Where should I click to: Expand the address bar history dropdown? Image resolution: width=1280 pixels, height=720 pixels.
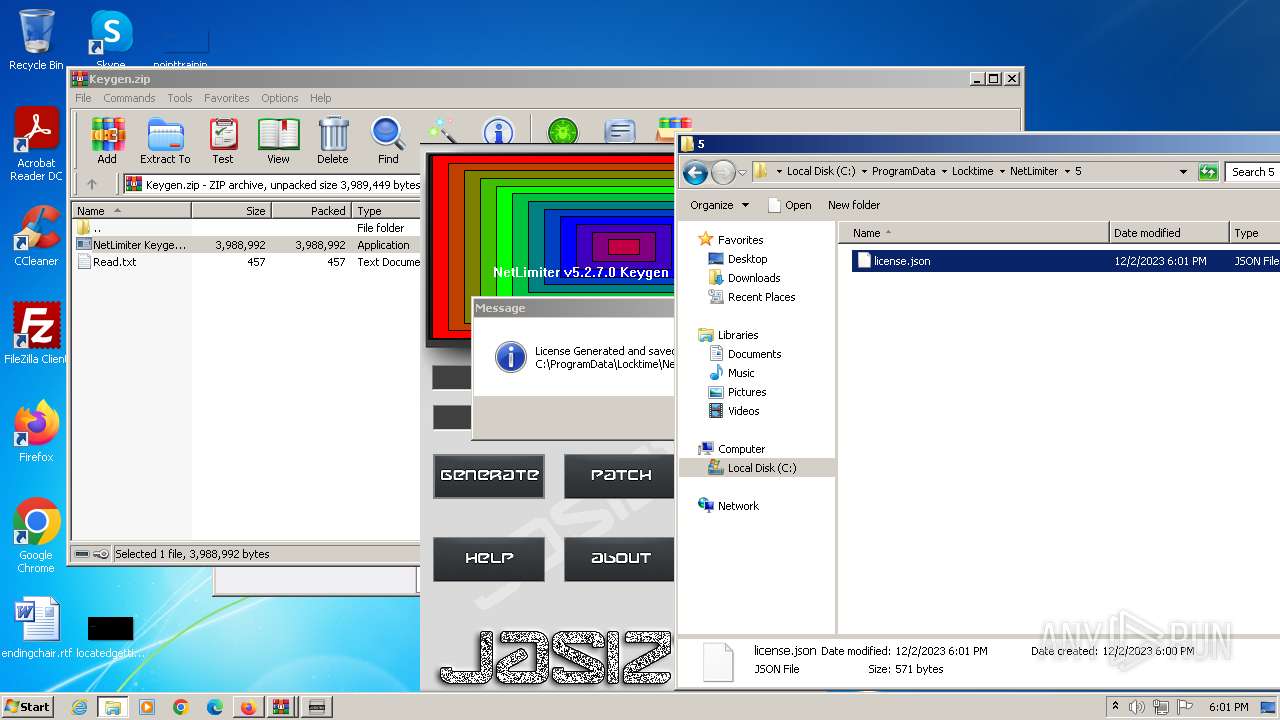point(1183,172)
